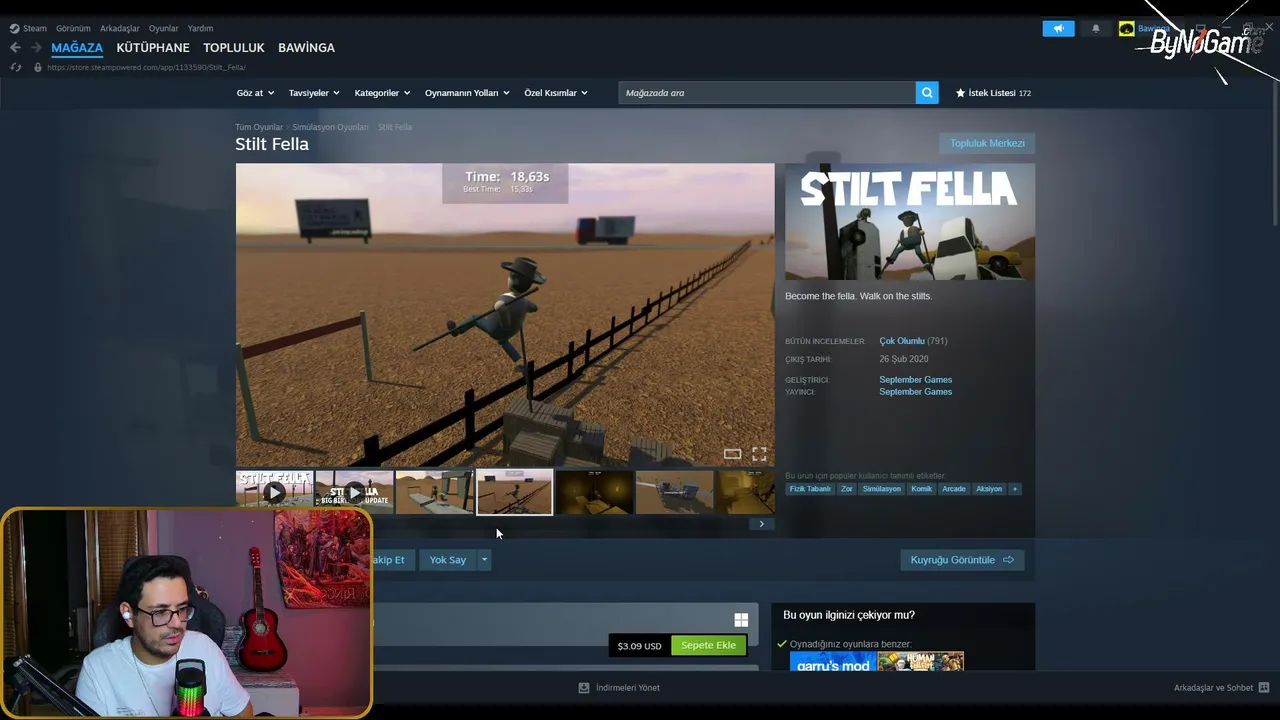The image size is (1280, 720).
Task: Open the announcements megaphone button
Action: tap(1058, 28)
